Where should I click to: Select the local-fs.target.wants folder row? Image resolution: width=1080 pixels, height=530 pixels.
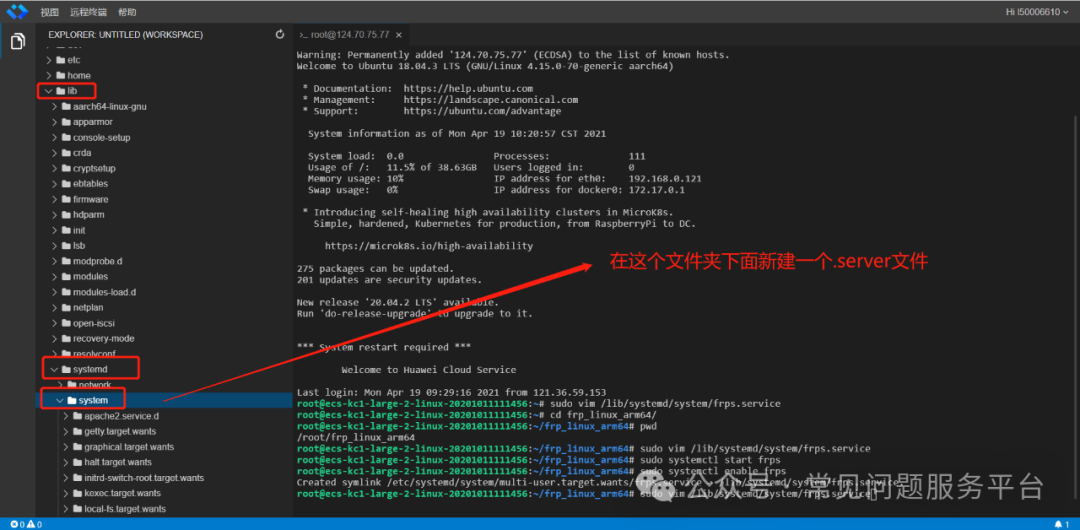164,509
